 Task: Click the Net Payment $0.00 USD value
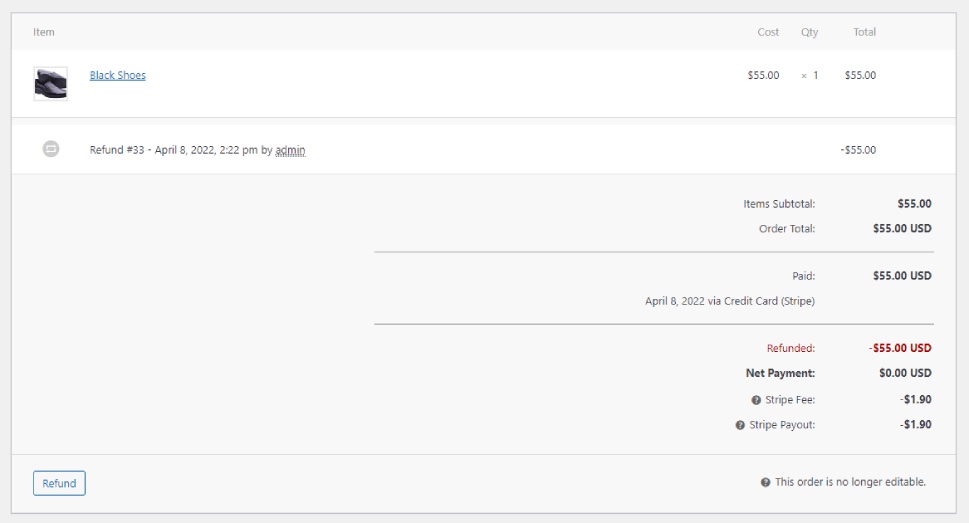coord(905,373)
